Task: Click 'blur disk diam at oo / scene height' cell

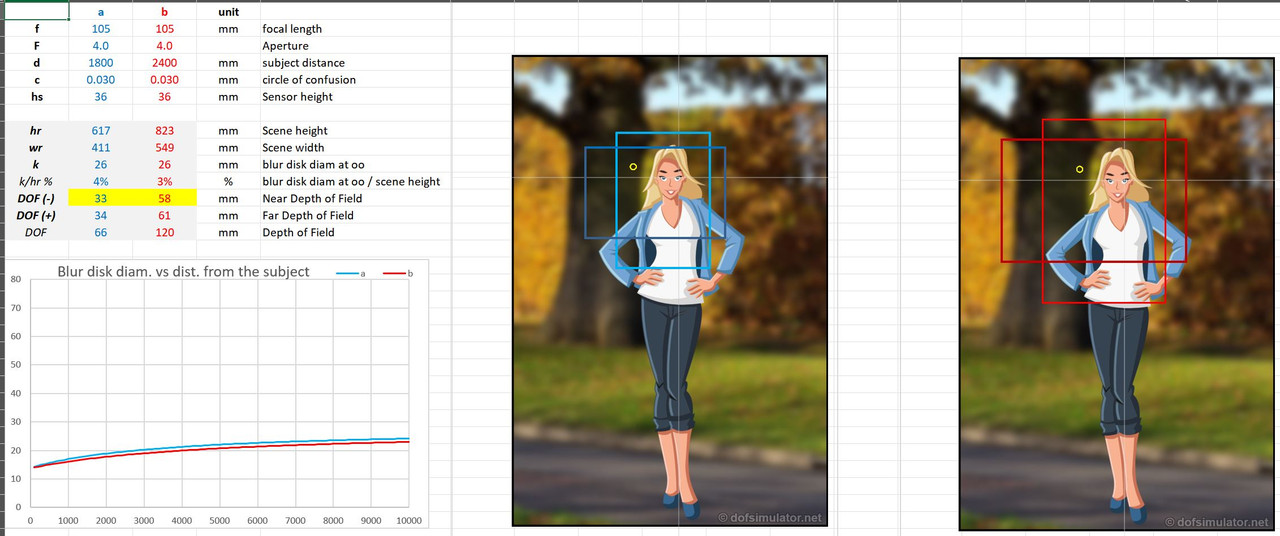Action: pos(351,182)
